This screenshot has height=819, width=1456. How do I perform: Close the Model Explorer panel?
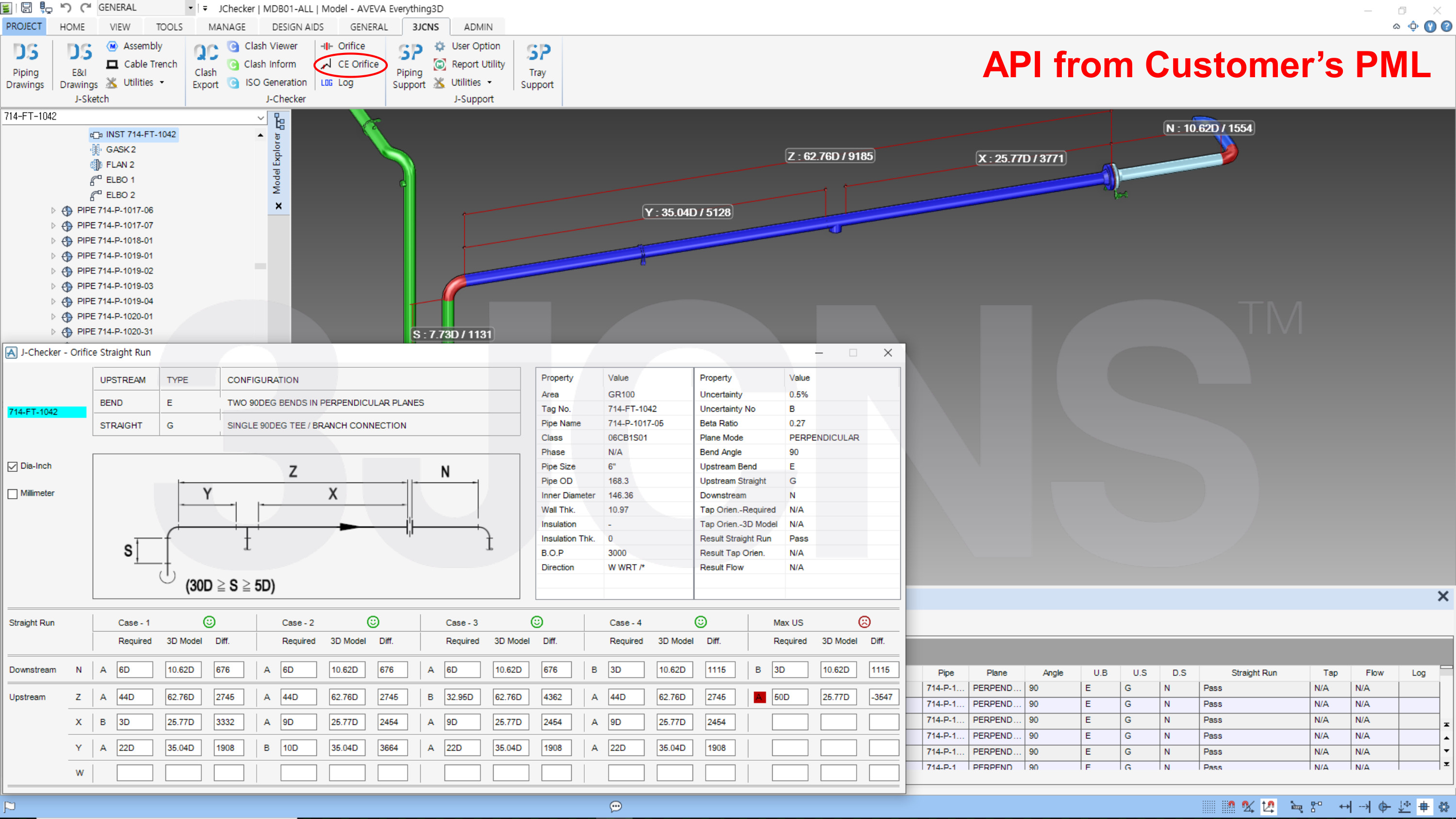coord(279,206)
